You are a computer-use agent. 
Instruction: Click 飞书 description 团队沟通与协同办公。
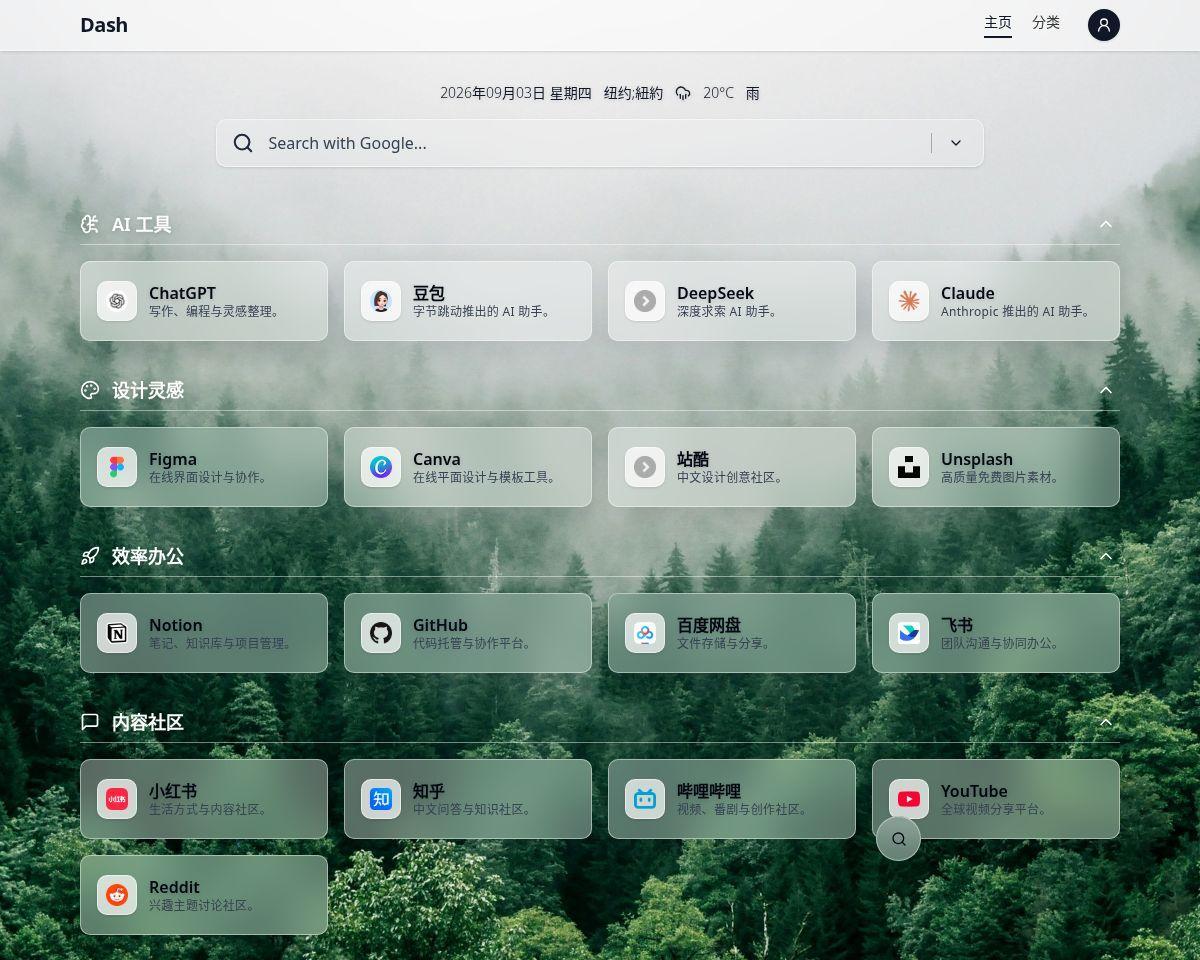[1003, 643]
